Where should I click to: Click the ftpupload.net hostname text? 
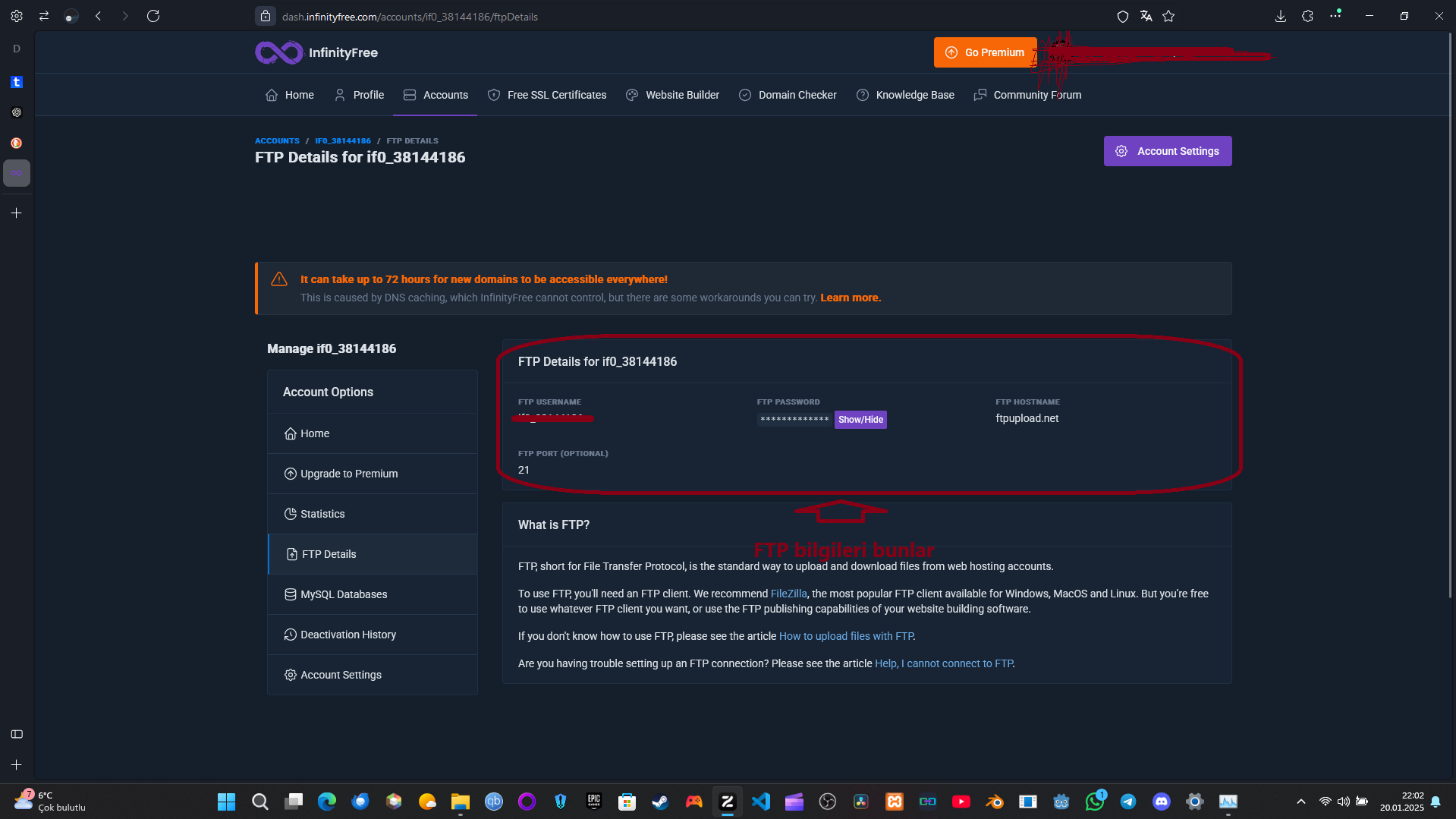click(x=1027, y=418)
